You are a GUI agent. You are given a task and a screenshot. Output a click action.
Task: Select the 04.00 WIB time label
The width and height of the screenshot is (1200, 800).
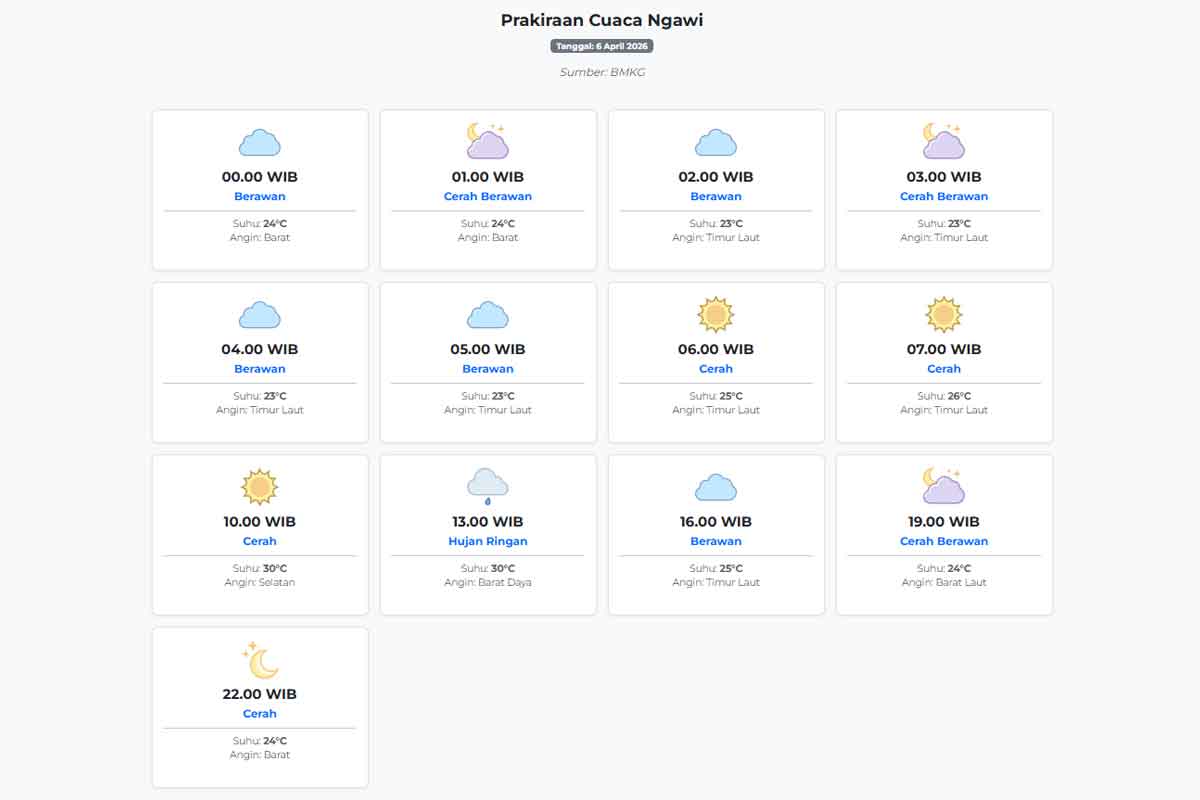[x=260, y=349]
